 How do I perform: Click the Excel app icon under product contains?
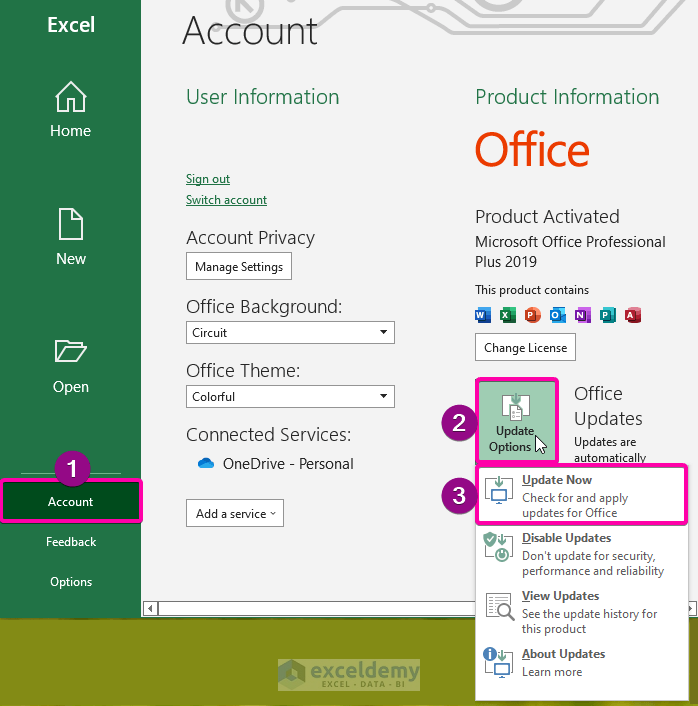tap(508, 315)
